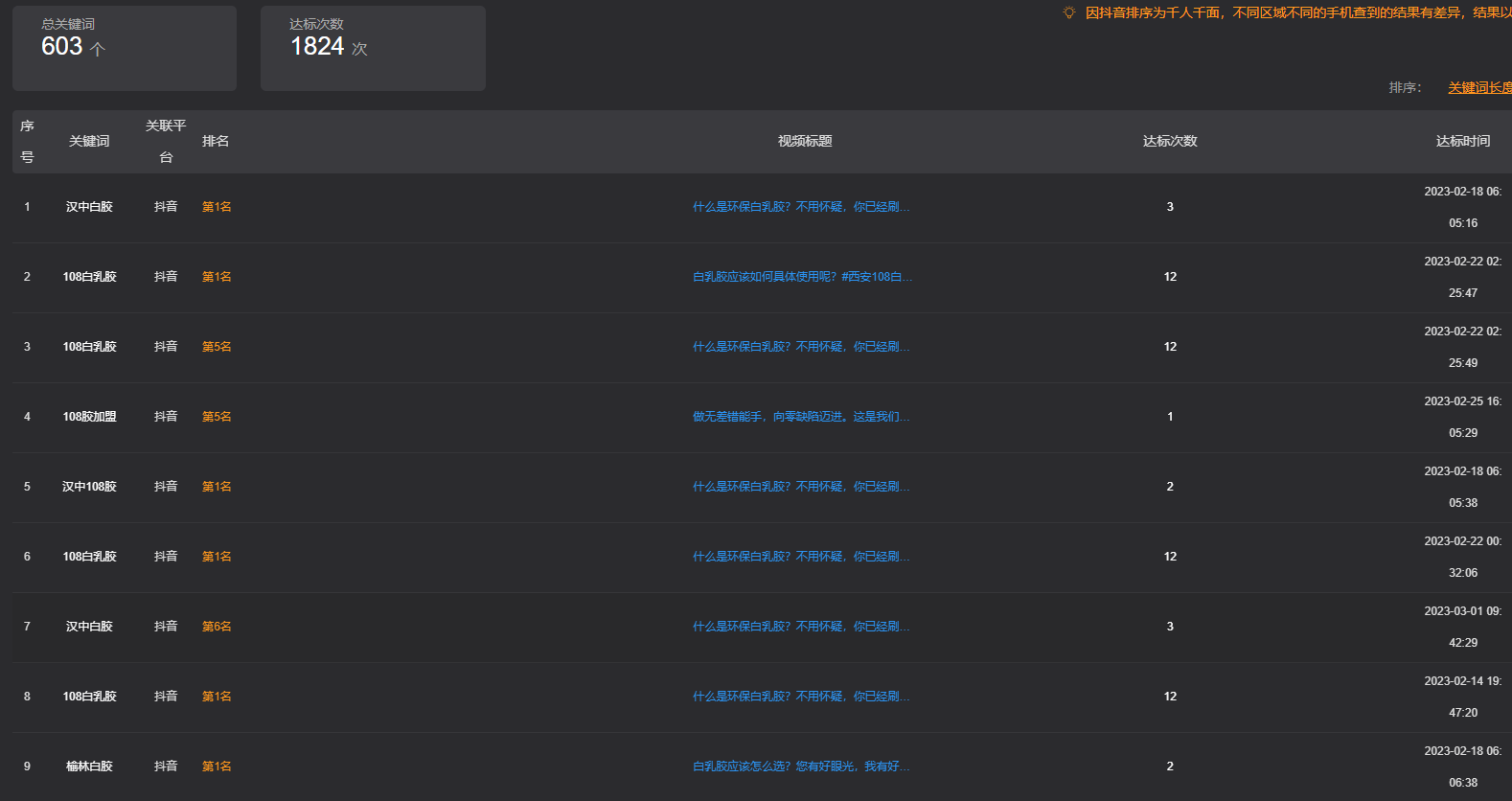Screen dimensions: 1512x801
Task: Click the 第5名 rank for 108胶加盟
Action: pyautogui.click(x=217, y=417)
